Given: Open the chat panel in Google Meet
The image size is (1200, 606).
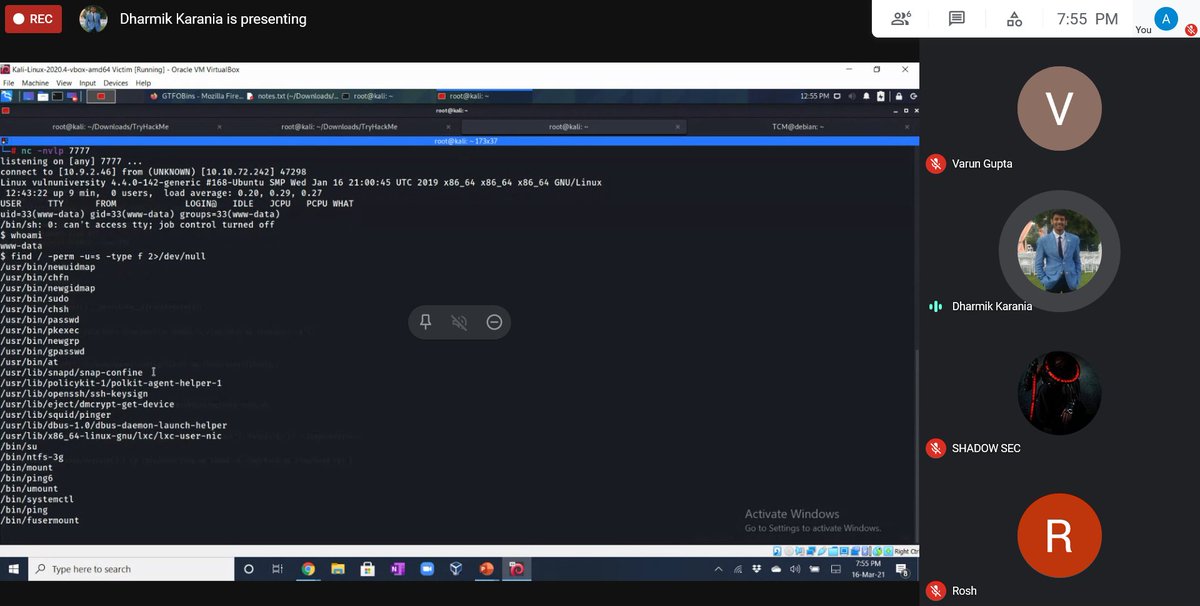Looking at the screenshot, I should pyautogui.click(x=955, y=19).
